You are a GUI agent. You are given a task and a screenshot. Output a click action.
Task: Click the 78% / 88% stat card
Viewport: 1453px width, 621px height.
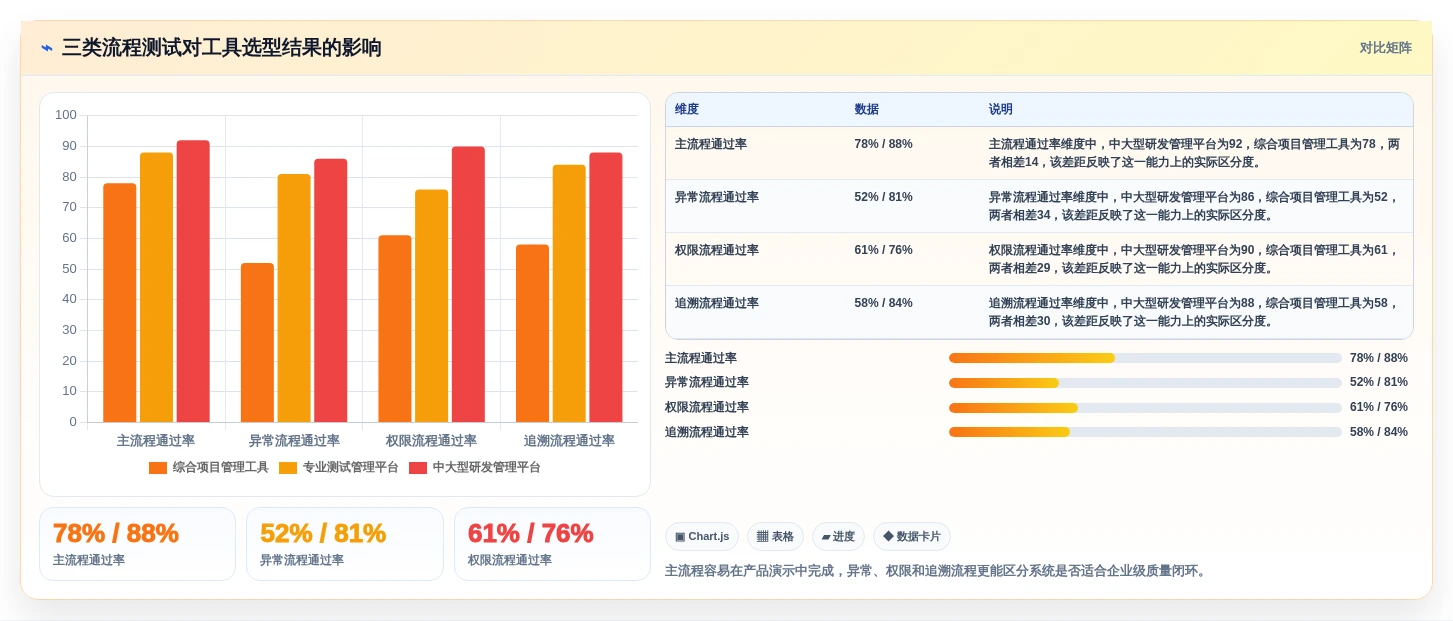[137, 544]
